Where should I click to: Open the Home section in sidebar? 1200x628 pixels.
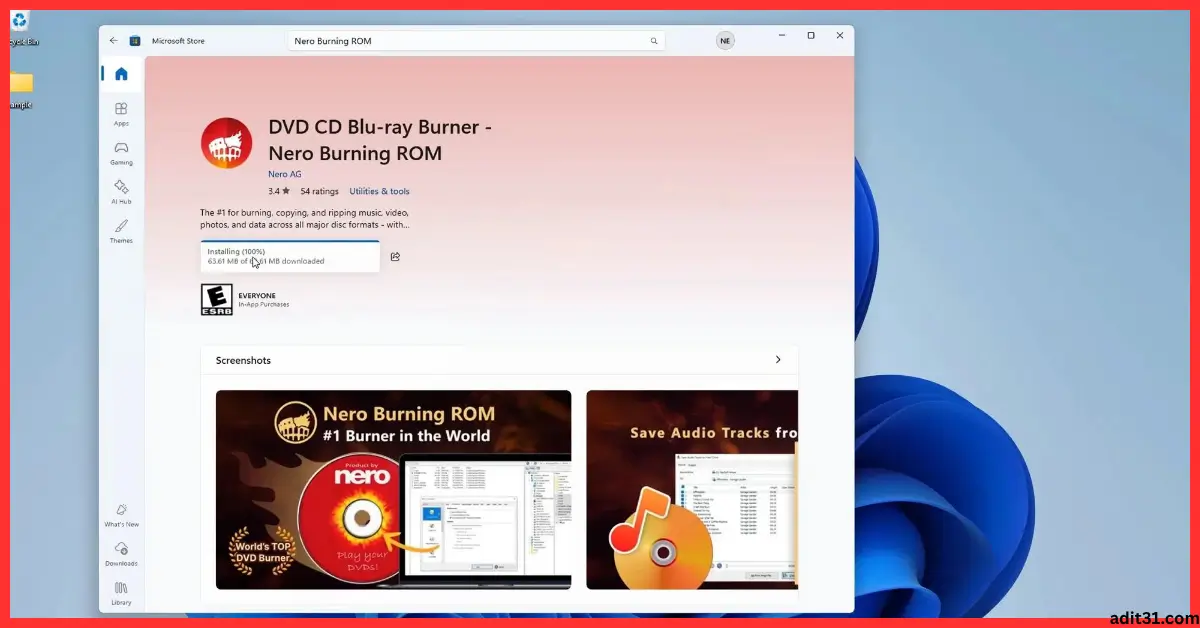pos(121,74)
